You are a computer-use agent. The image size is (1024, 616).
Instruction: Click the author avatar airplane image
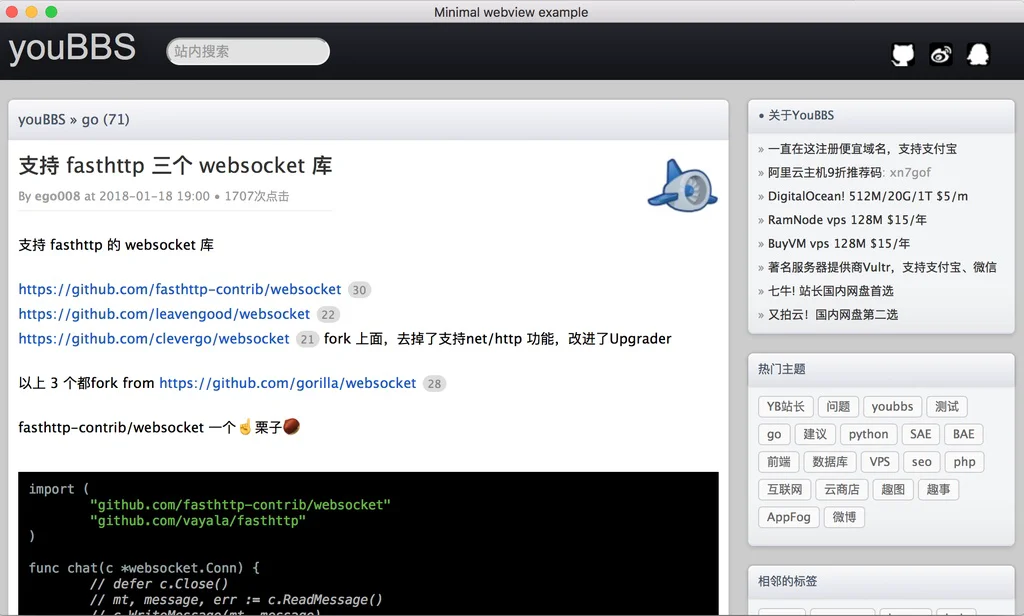[682, 185]
